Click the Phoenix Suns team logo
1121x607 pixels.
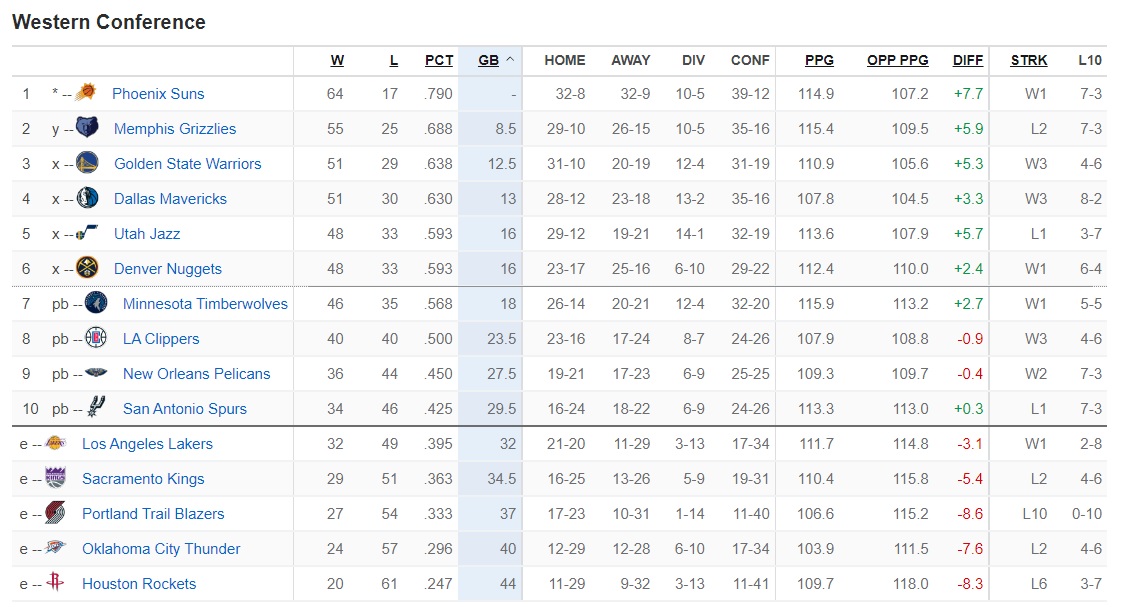[x=86, y=93]
